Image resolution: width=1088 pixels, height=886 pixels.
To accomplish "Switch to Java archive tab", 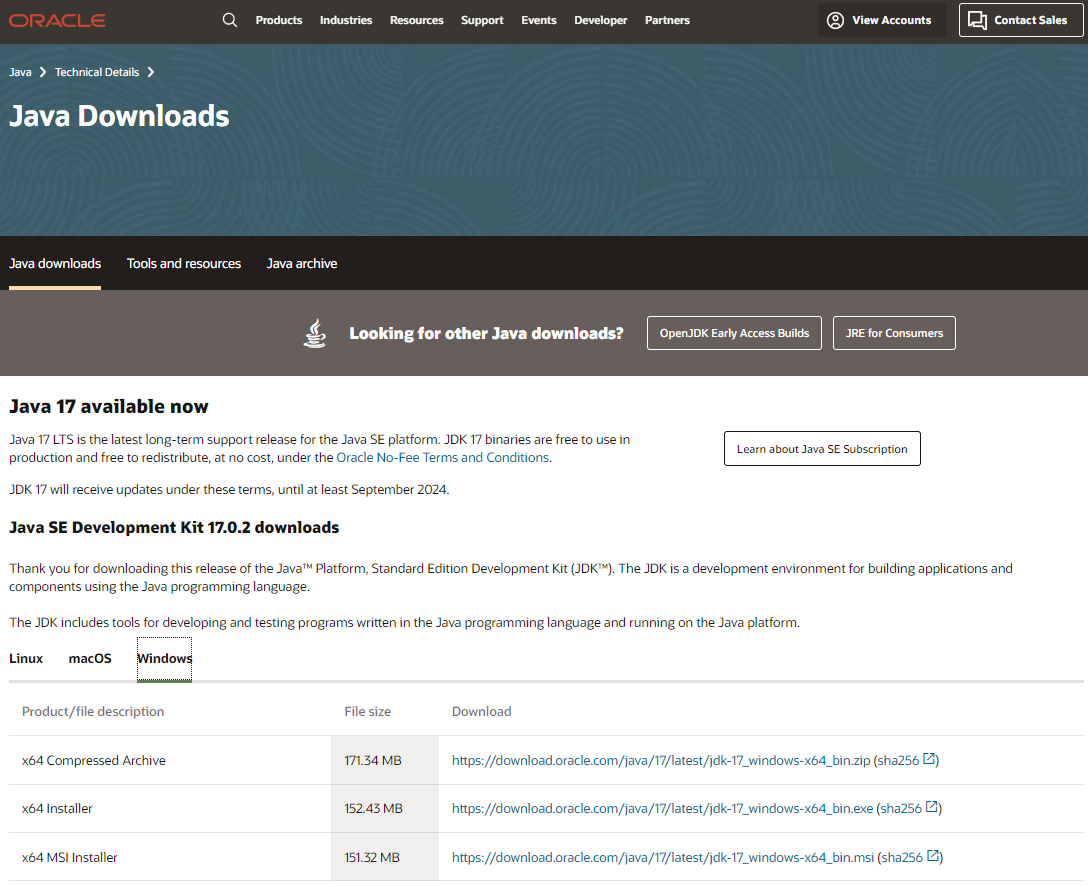I will coord(302,264).
